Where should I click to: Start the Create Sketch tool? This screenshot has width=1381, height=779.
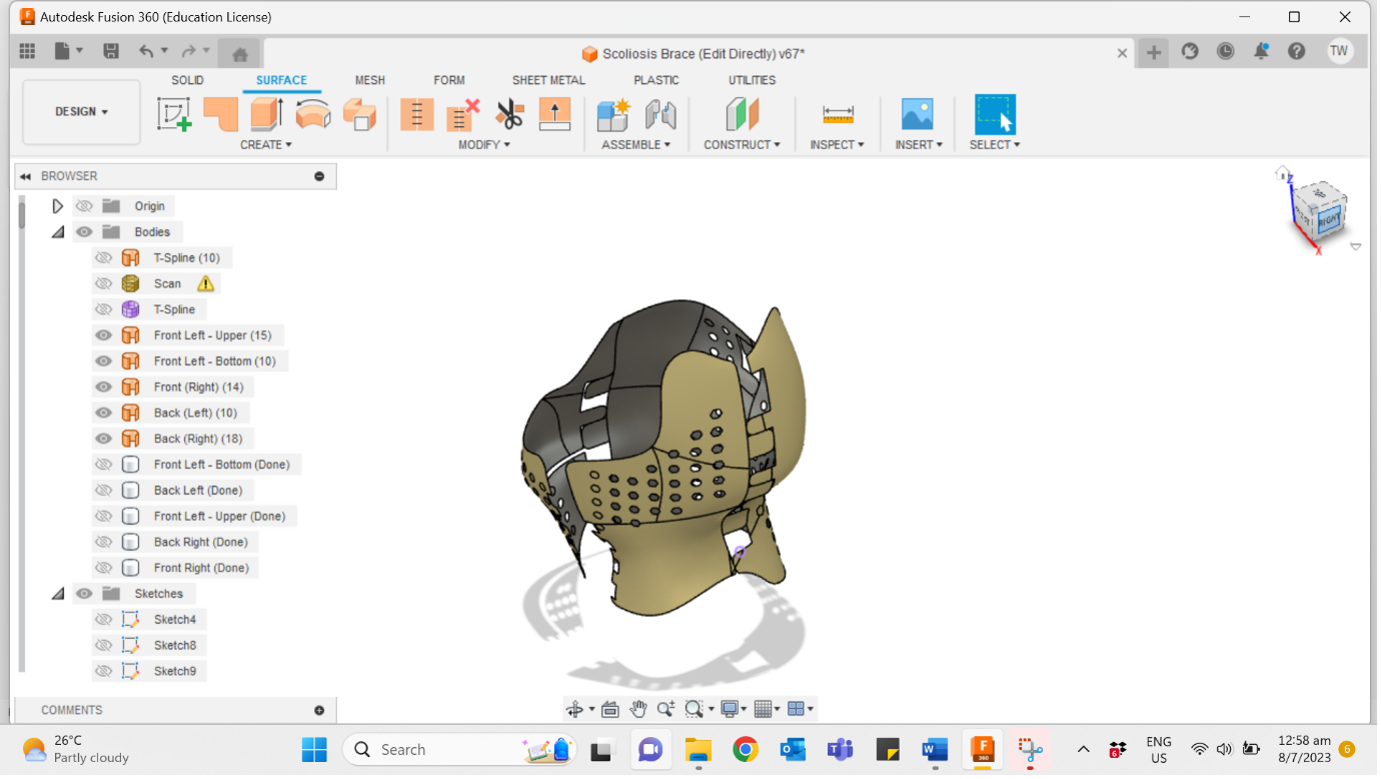174,114
